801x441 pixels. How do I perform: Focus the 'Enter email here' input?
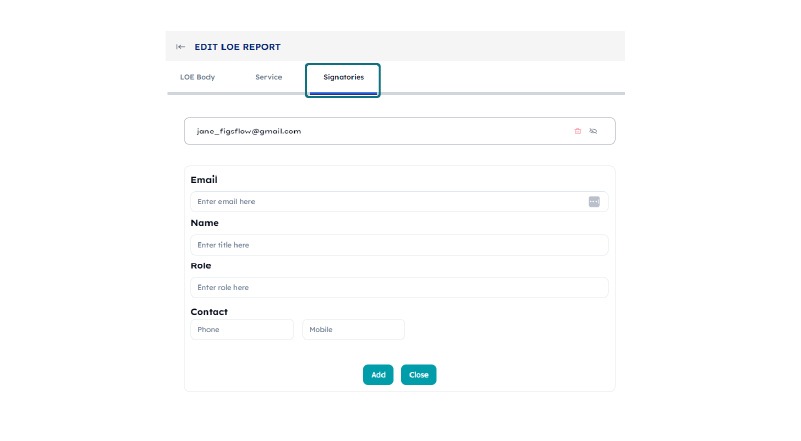385,202
